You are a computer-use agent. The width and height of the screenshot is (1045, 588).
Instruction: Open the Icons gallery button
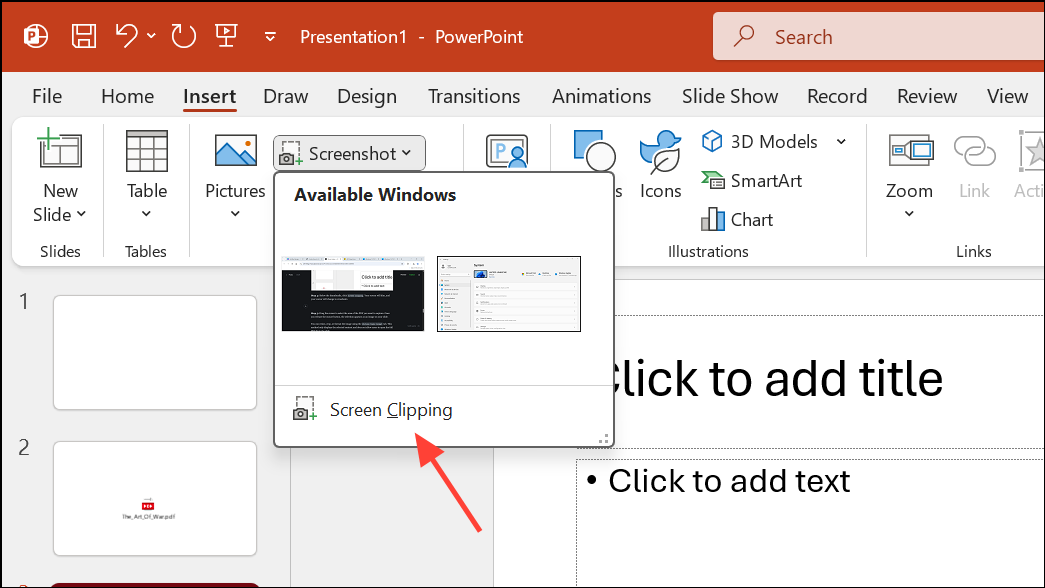[x=660, y=166]
